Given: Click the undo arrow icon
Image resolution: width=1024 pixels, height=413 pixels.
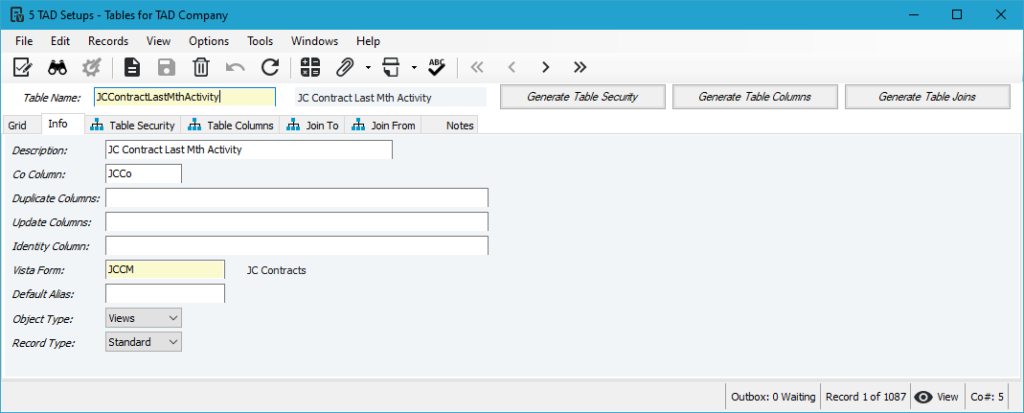Looking at the screenshot, I should coord(235,67).
